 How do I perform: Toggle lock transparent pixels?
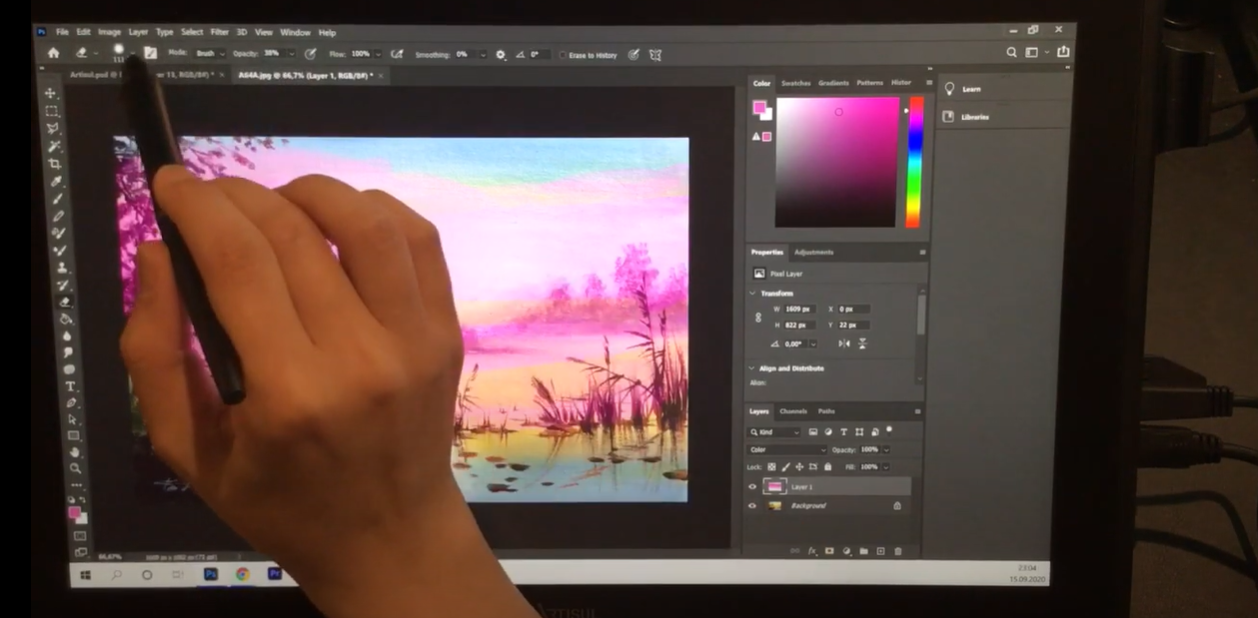click(771, 467)
